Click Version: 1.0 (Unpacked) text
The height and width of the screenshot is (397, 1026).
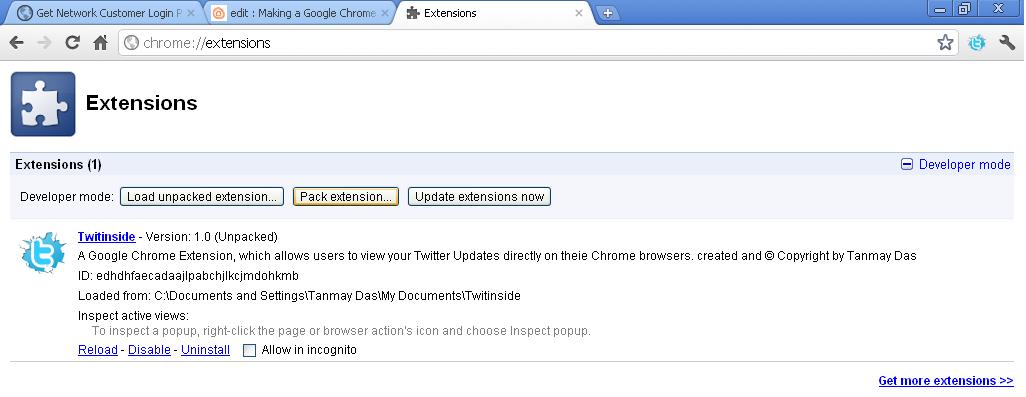click(x=211, y=237)
